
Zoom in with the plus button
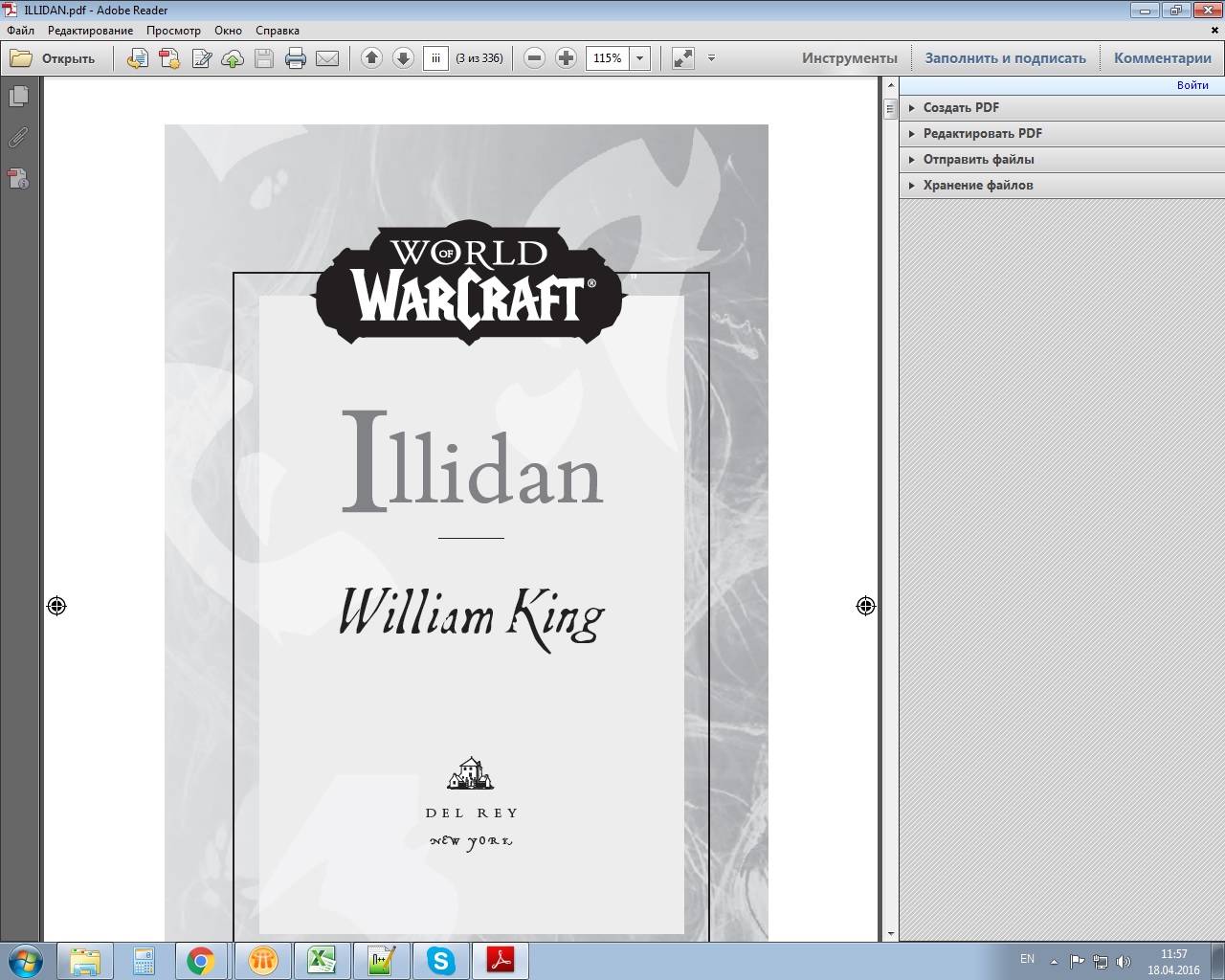[x=567, y=58]
